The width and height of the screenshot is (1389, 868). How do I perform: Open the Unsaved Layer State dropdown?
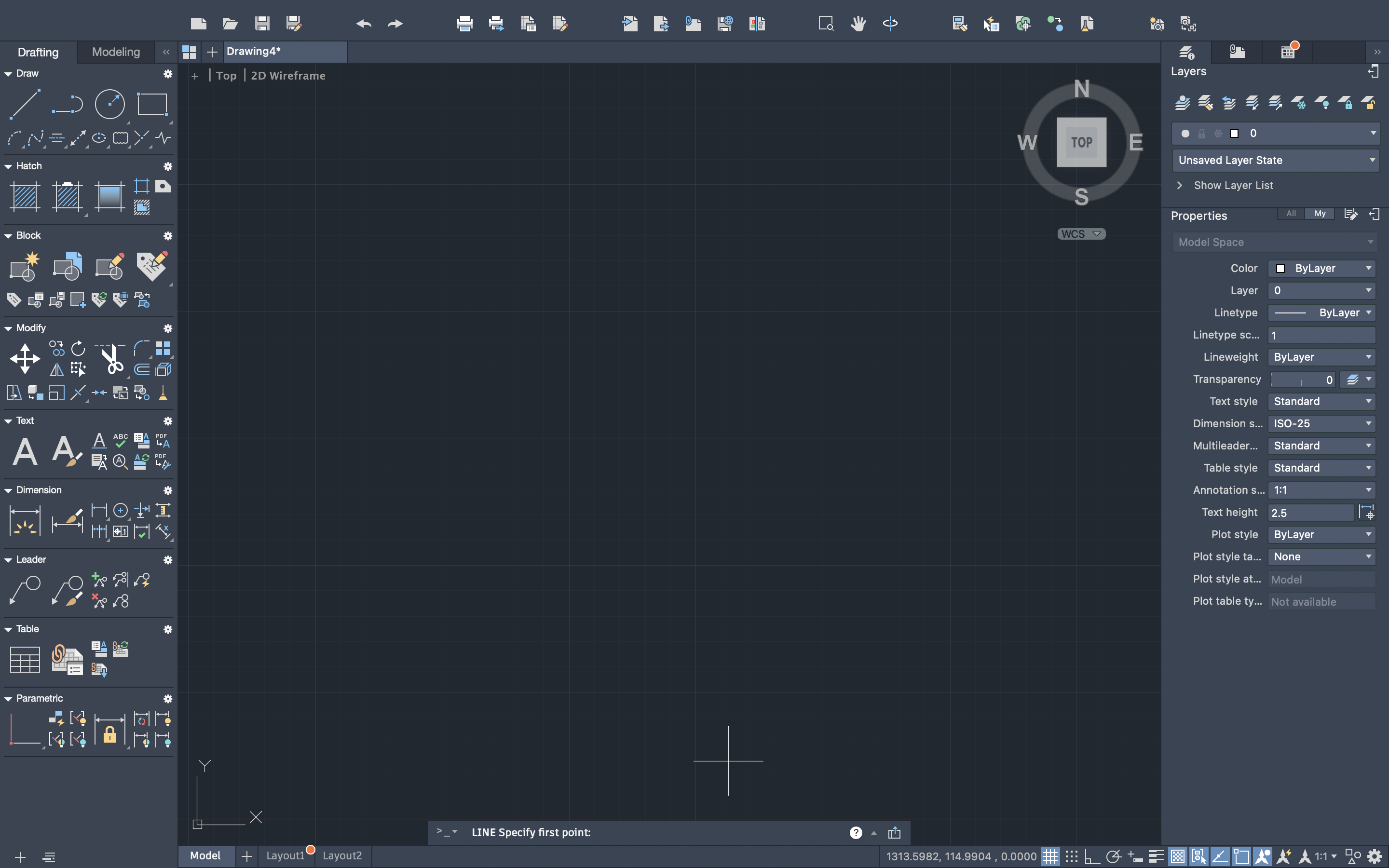(x=1274, y=160)
